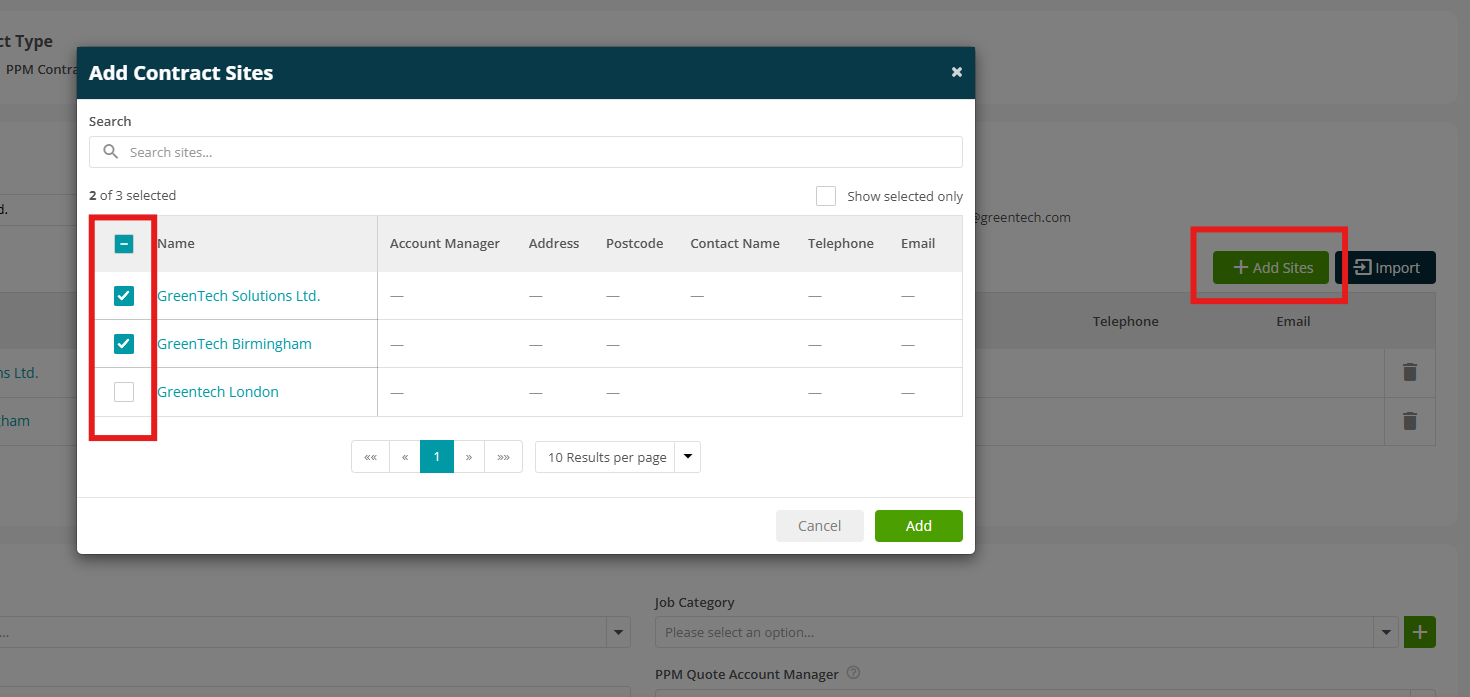Open GreenTech Birmingham site link
This screenshot has height=697, width=1470.
(x=235, y=344)
